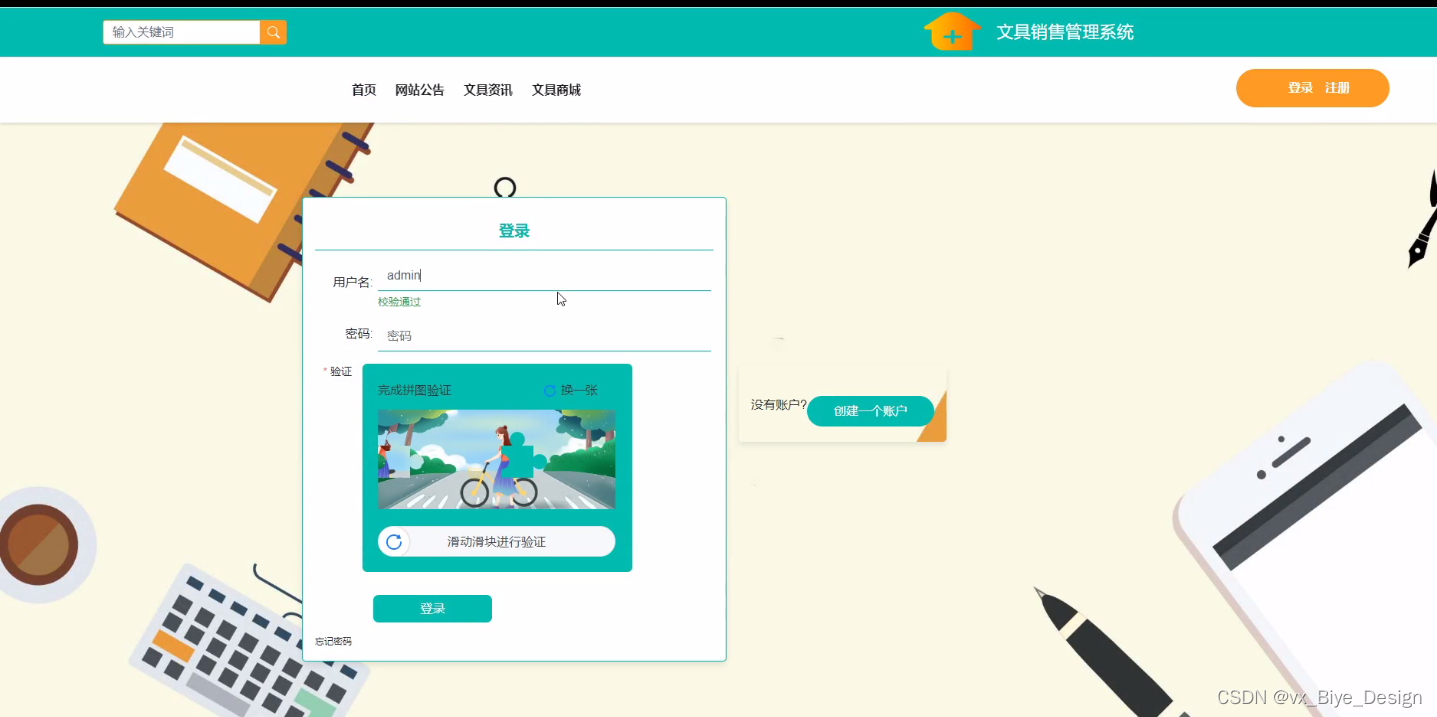The image size is (1437, 717).
Task: Focus the 输入关键词 search box
Action: point(181,32)
